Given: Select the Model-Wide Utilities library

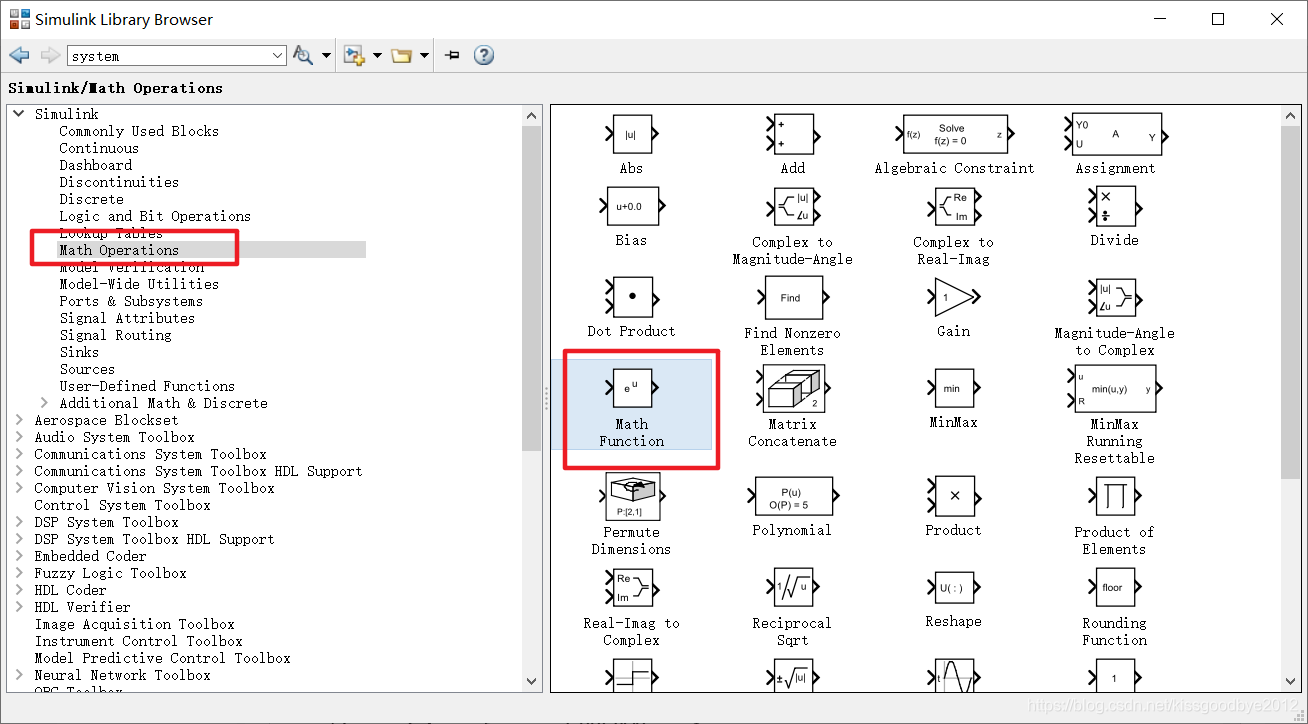Looking at the screenshot, I should tap(138, 284).
